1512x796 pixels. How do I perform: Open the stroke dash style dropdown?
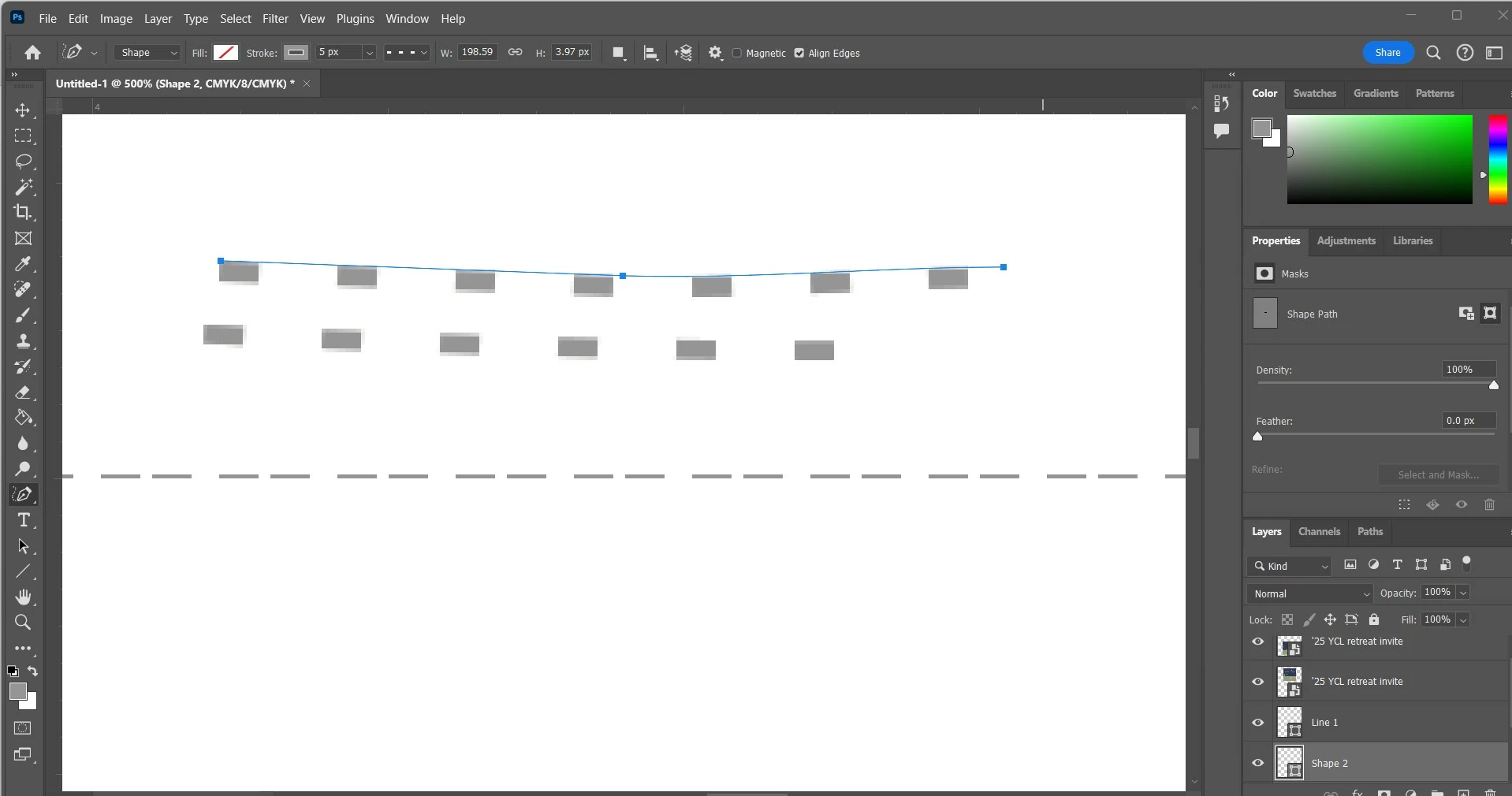407,53
